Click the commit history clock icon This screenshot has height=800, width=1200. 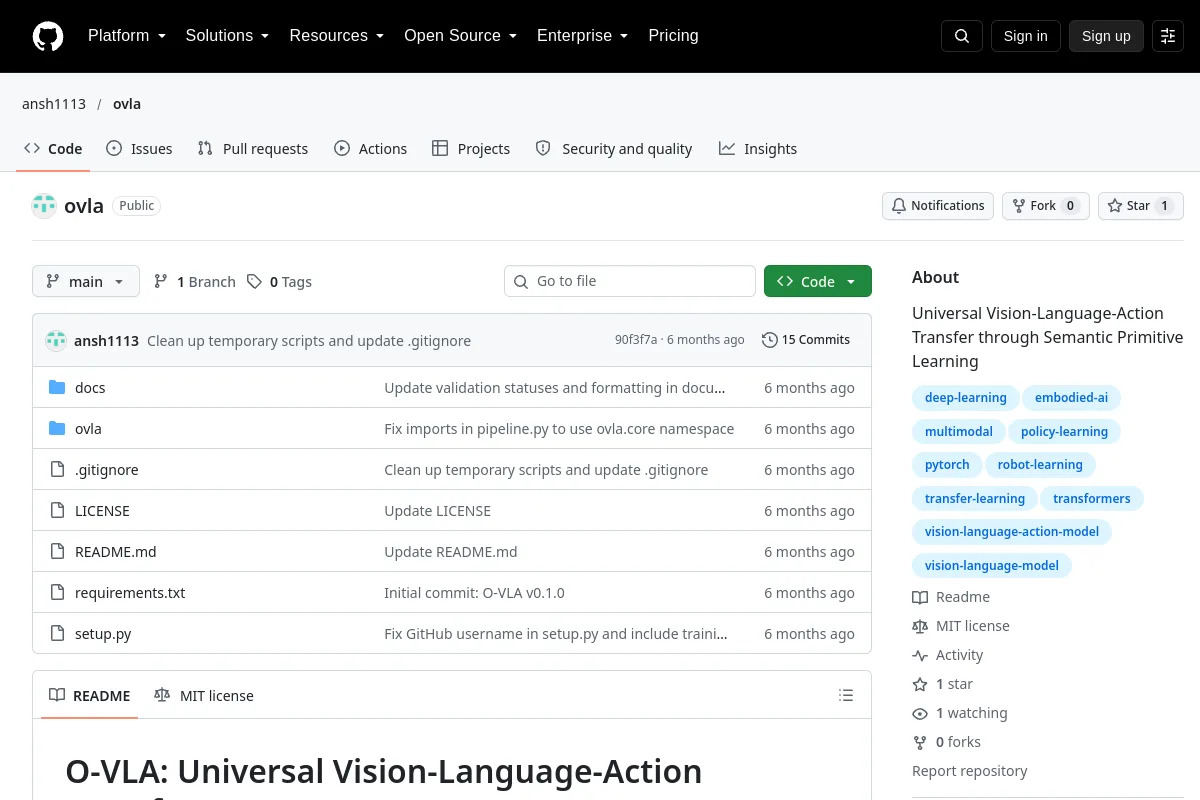tap(769, 340)
